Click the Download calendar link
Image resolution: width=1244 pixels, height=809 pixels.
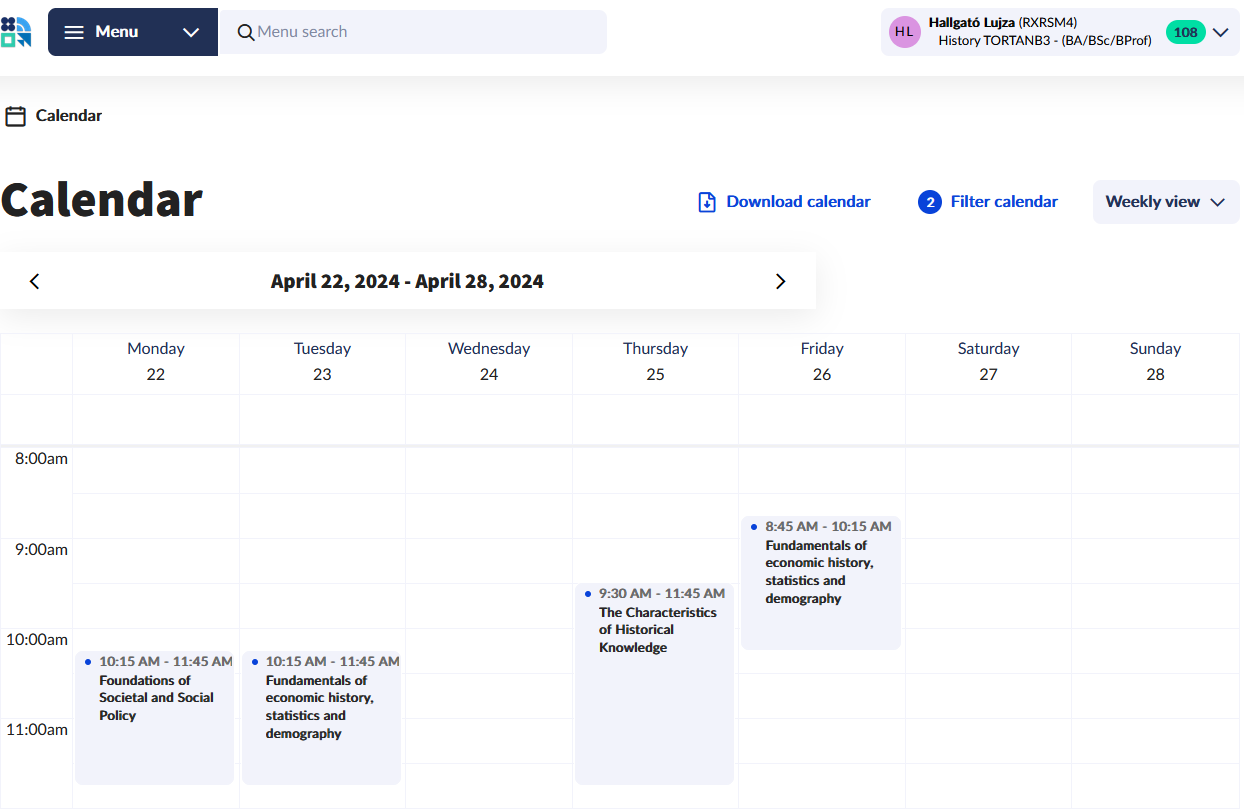click(x=798, y=202)
